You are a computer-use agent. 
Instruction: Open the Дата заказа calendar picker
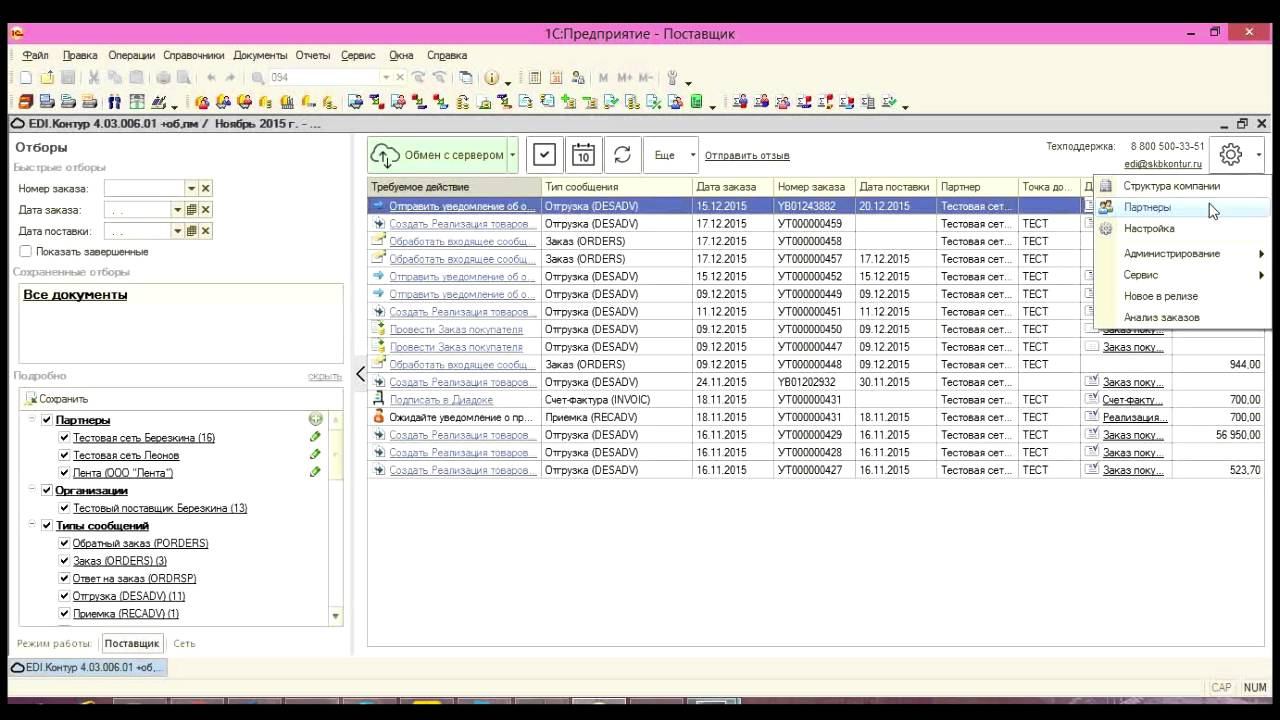[192, 210]
